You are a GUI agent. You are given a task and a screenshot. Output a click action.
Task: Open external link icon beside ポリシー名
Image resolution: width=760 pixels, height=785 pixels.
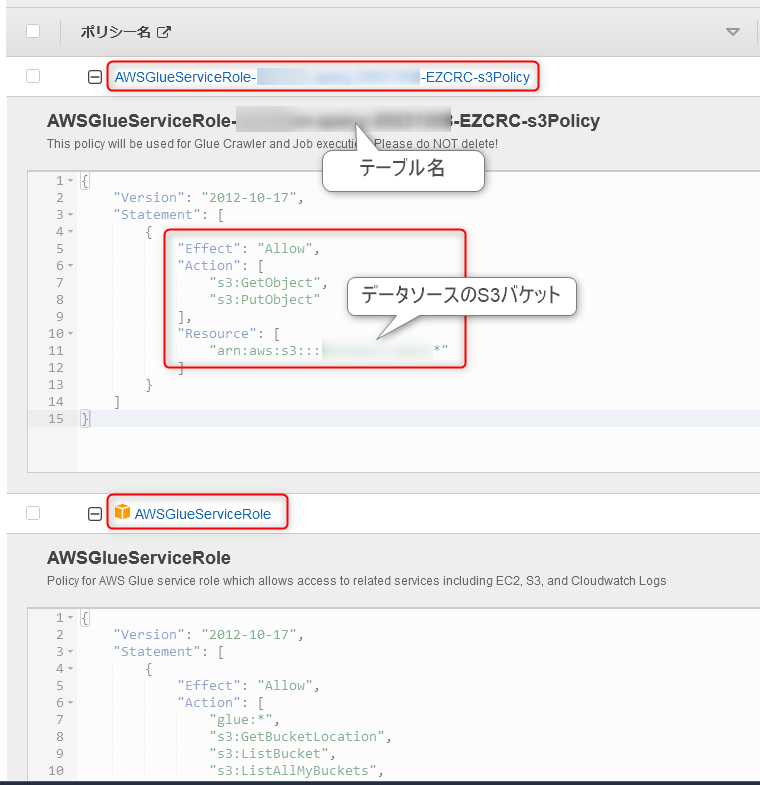tap(164, 32)
